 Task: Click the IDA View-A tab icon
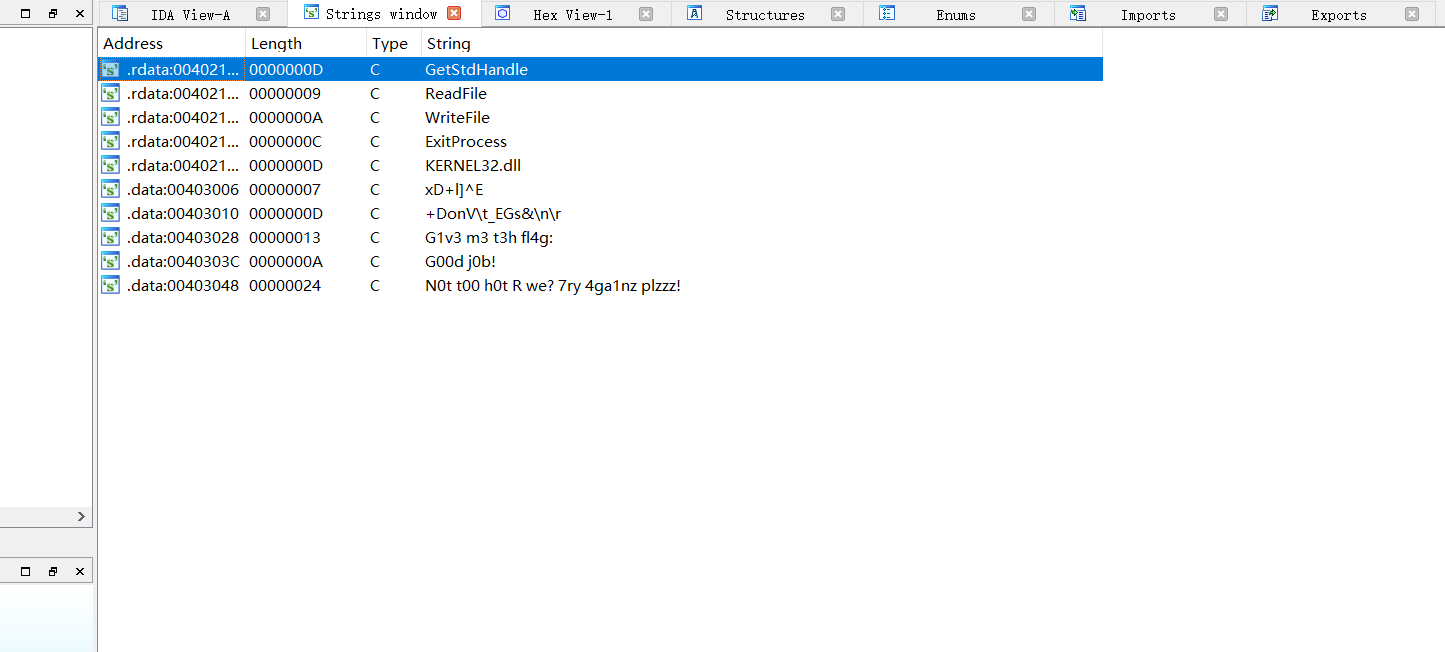(x=120, y=14)
